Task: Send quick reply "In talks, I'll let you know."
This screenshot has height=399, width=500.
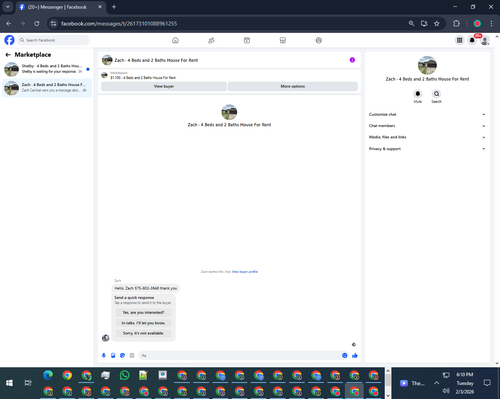Action: pyautogui.click(x=143, y=323)
